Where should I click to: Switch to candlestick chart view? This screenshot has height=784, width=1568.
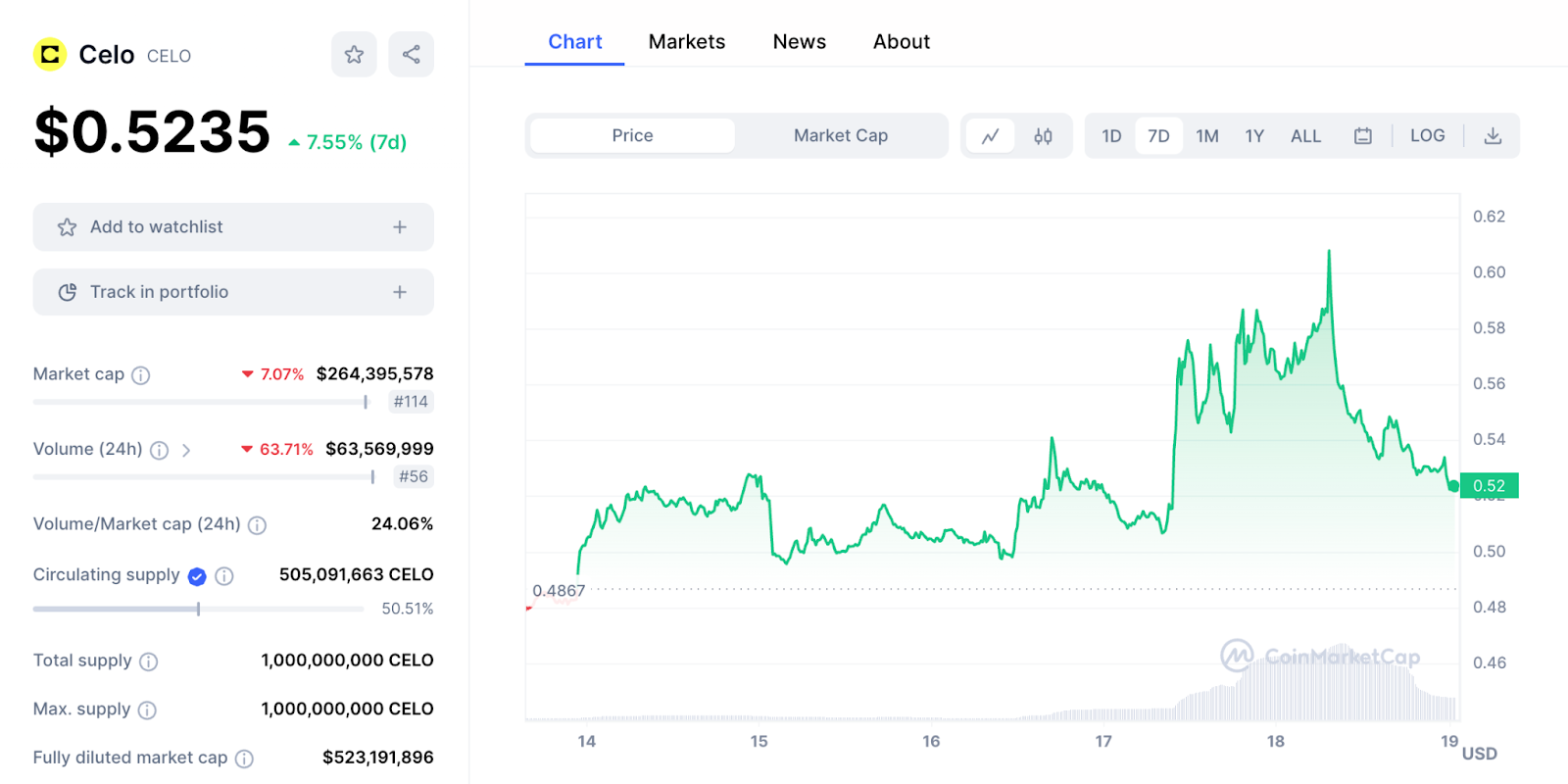tap(1043, 136)
